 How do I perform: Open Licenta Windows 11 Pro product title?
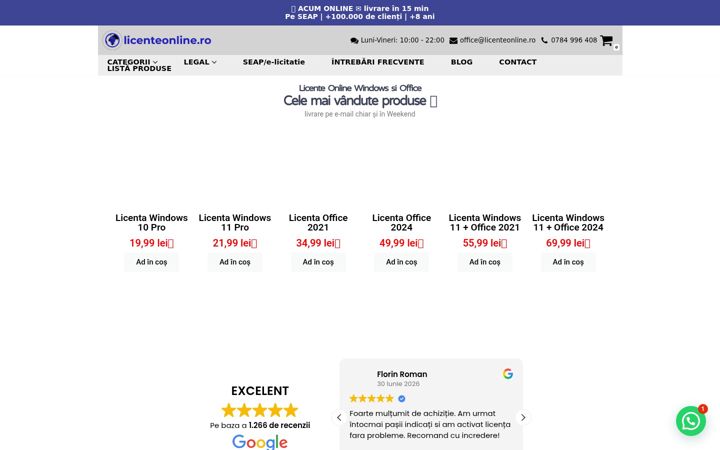pyautogui.click(x=235, y=222)
